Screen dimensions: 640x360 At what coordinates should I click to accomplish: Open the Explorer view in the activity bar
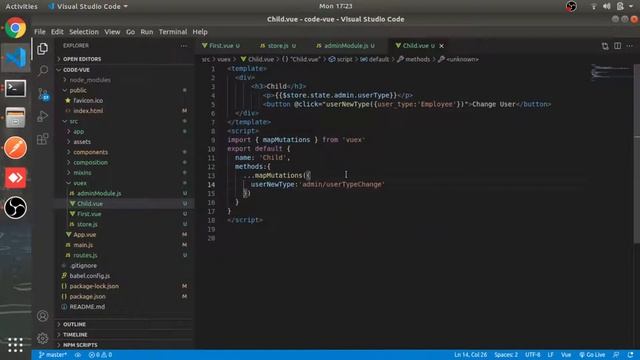[42, 49]
